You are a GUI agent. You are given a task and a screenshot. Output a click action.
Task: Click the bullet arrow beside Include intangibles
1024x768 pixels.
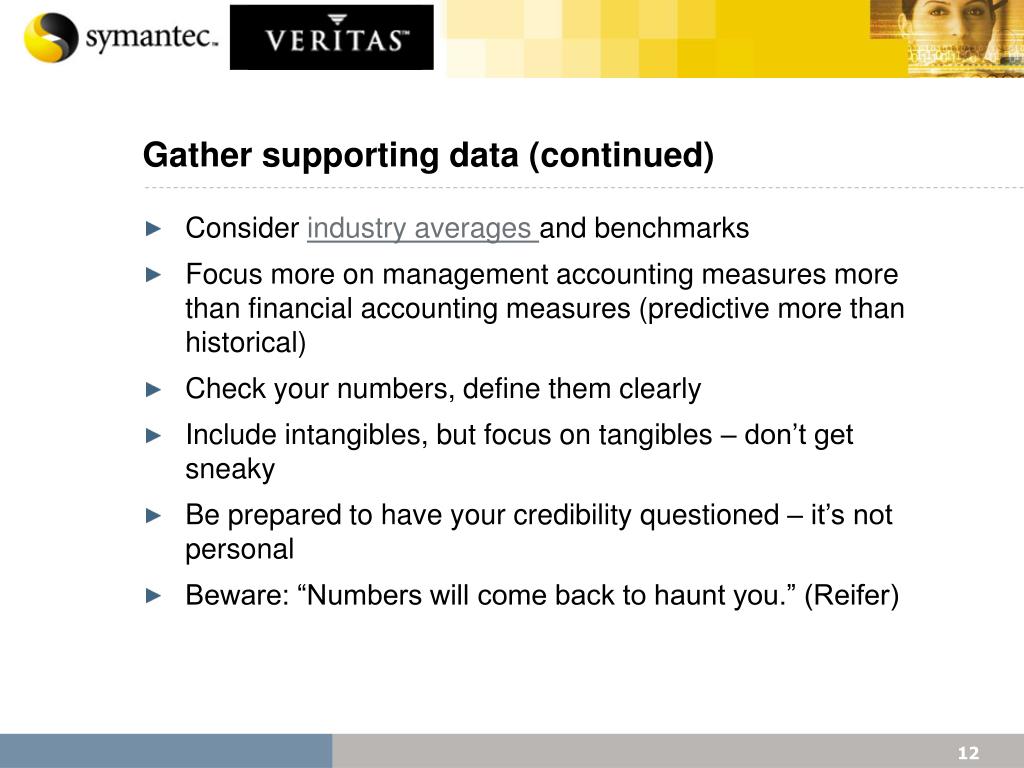[x=153, y=436]
